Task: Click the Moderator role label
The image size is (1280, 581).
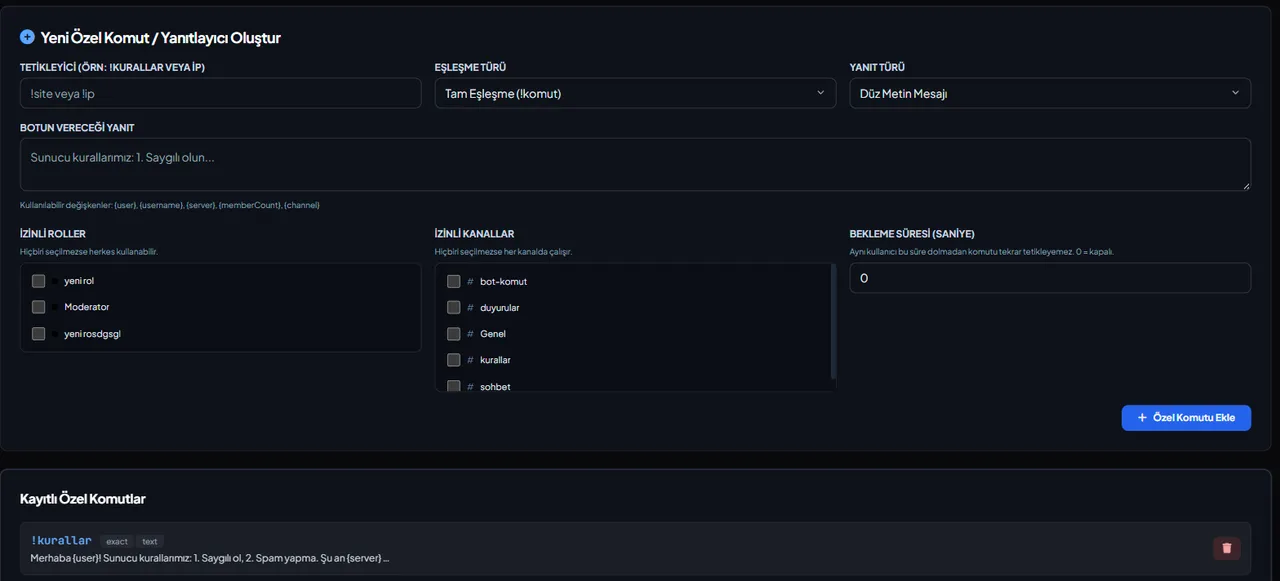Action: point(87,307)
